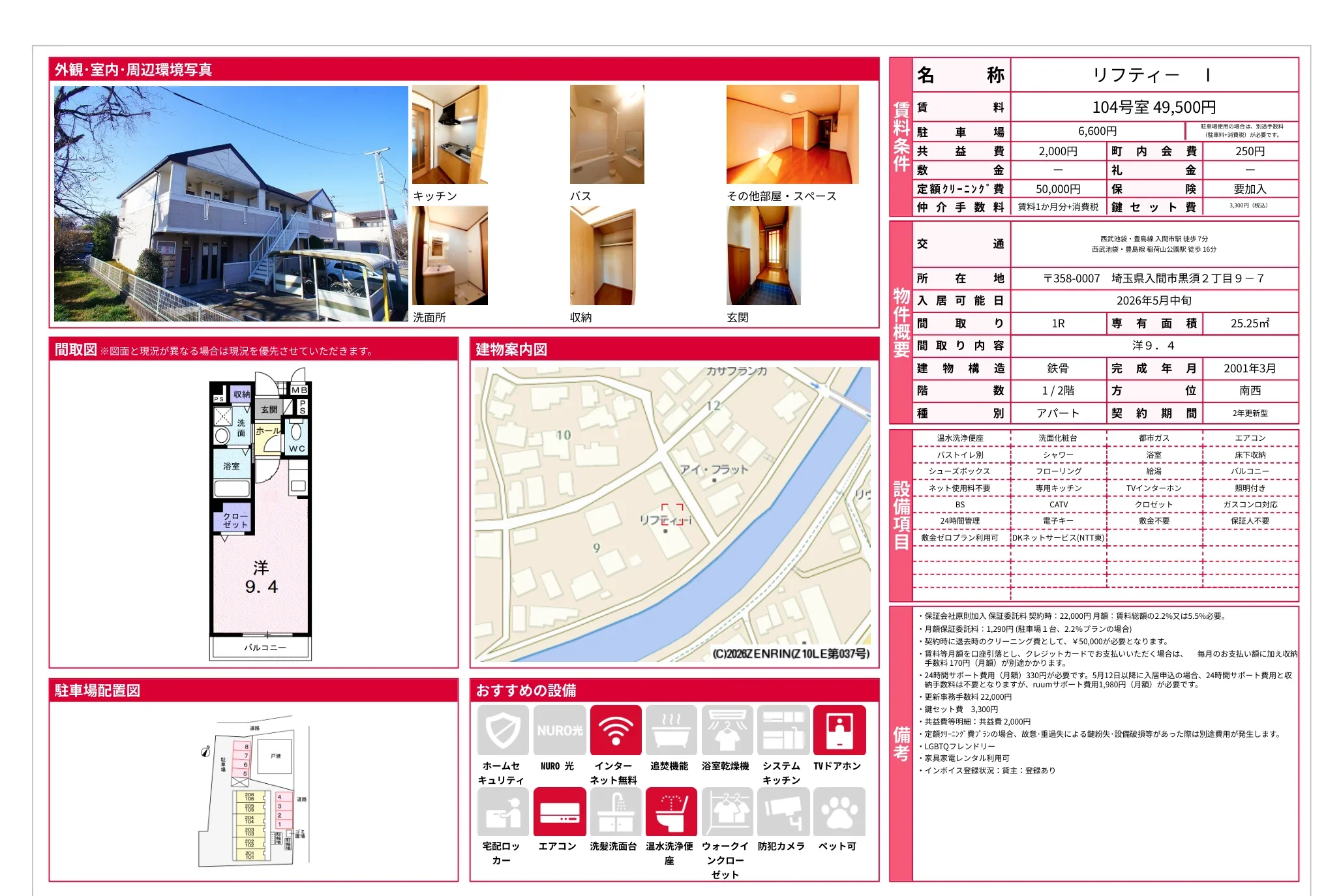Viewport: 1341px width, 896px height.
Task: Select the TV door phone icon
Action: coord(839,730)
